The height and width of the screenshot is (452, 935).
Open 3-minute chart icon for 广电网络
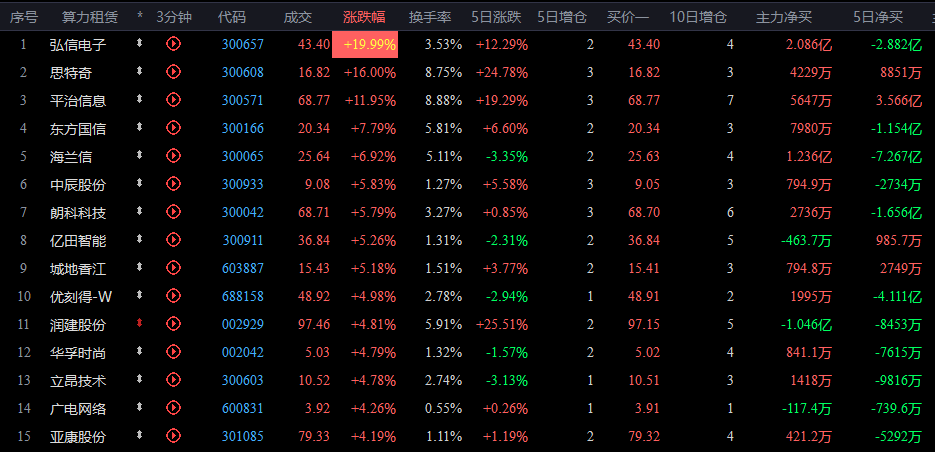(x=173, y=408)
